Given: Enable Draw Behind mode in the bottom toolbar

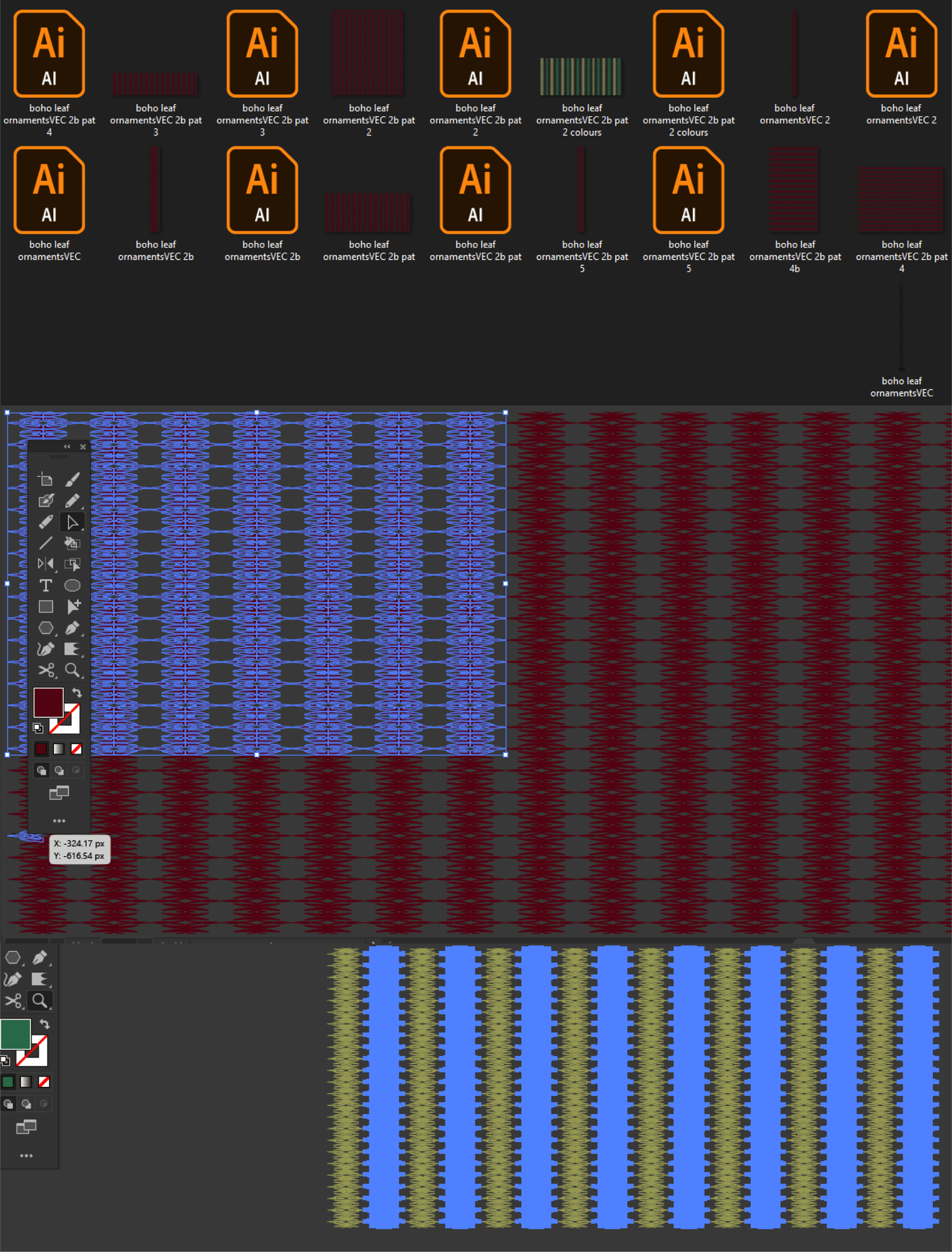Looking at the screenshot, I should point(26,1103).
